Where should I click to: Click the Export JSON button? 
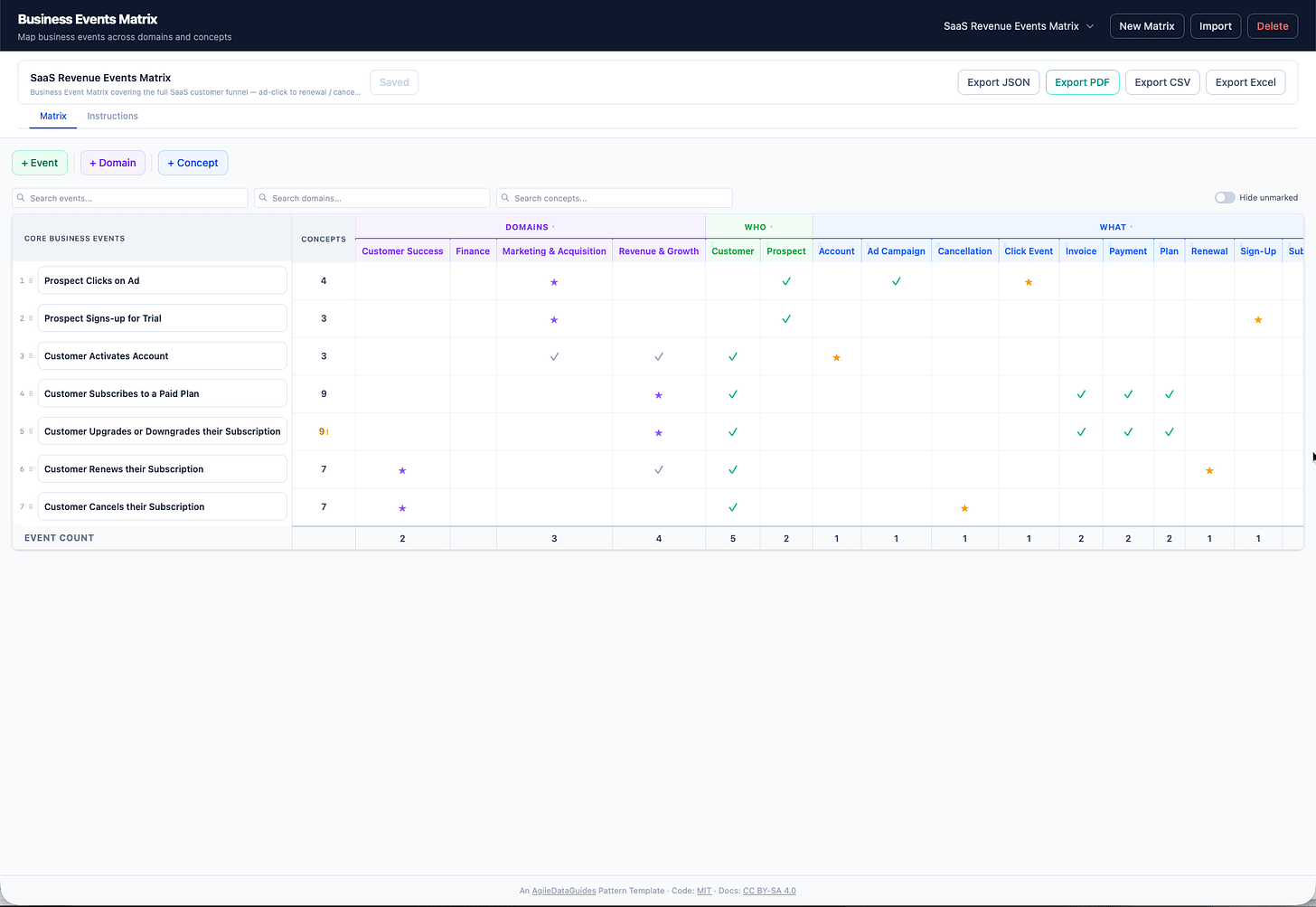(999, 82)
